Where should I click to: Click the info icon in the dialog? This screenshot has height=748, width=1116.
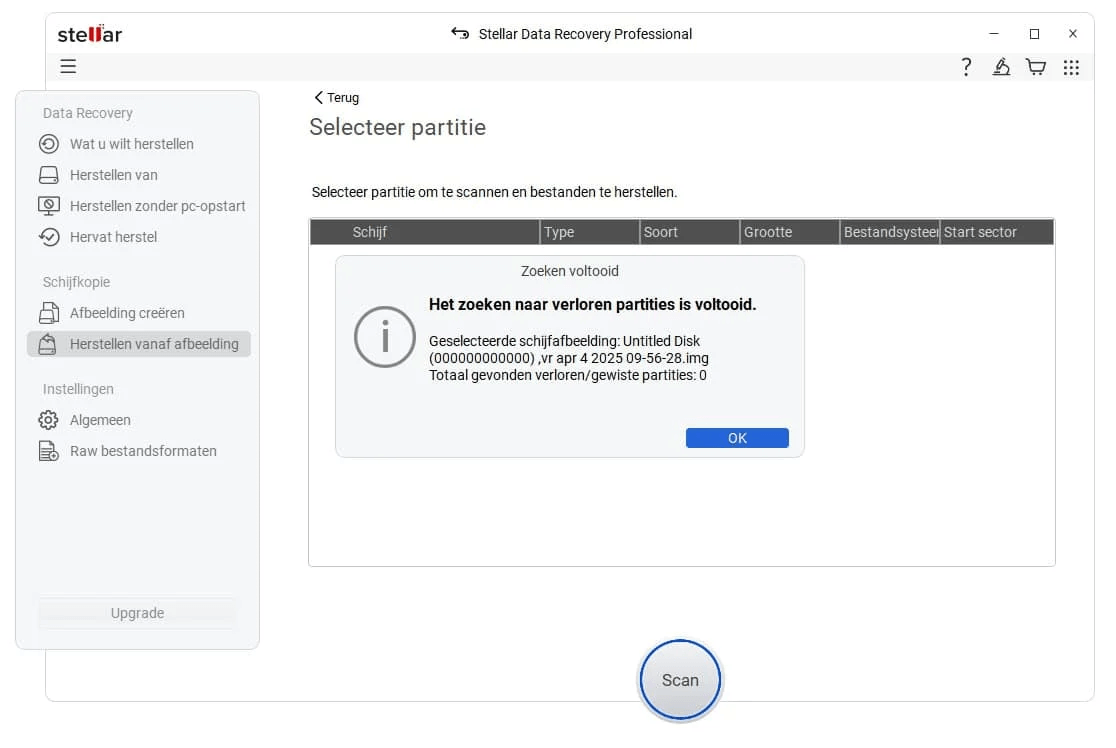[x=385, y=337]
